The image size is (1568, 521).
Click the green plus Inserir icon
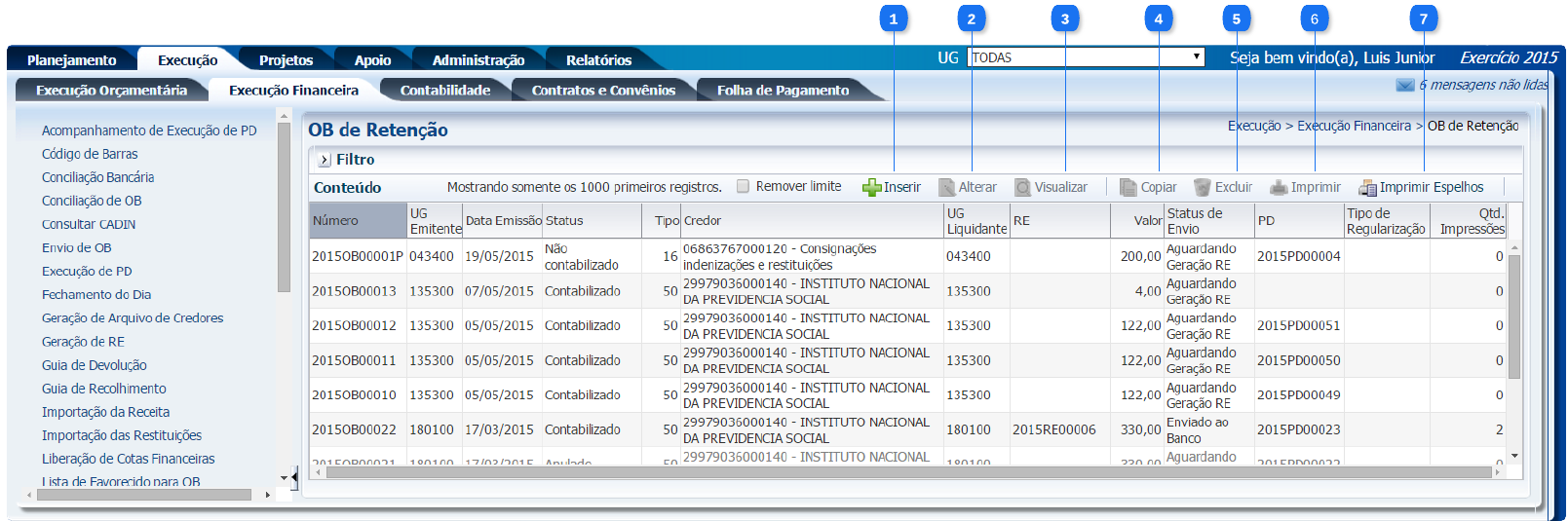871,188
